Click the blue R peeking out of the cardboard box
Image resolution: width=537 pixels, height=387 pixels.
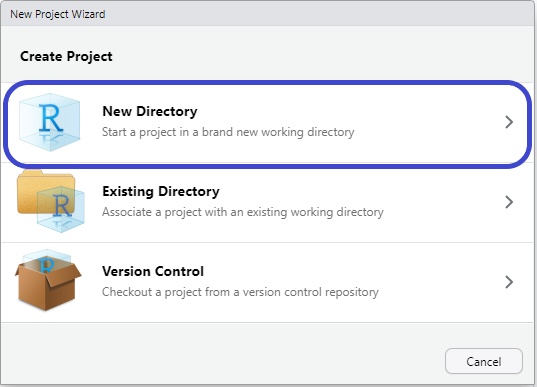point(47,265)
